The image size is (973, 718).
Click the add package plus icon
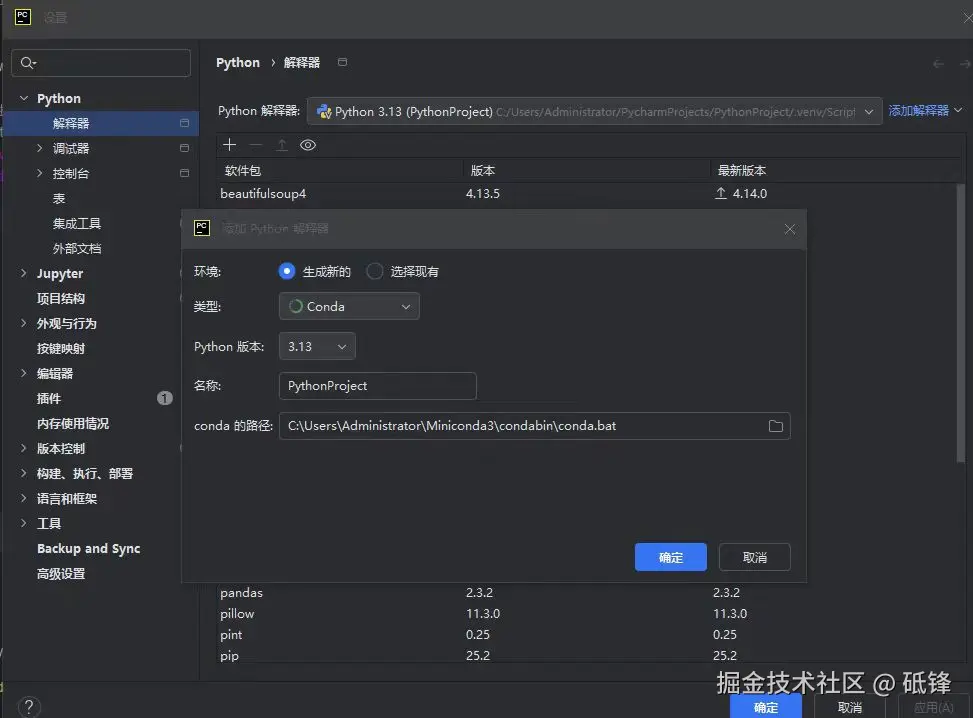pos(230,145)
